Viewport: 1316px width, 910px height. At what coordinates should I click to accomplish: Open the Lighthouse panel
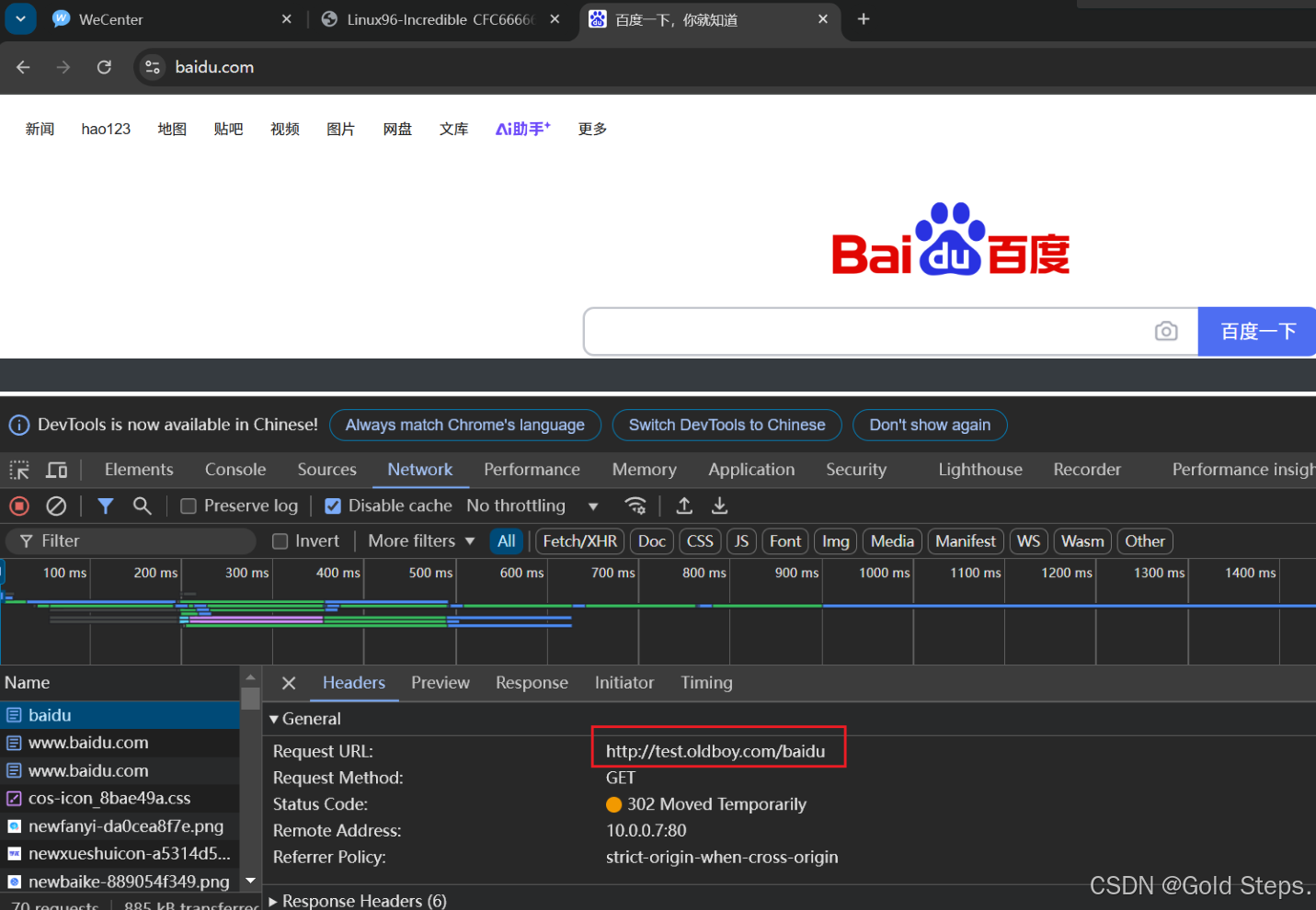pyautogui.click(x=980, y=470)
